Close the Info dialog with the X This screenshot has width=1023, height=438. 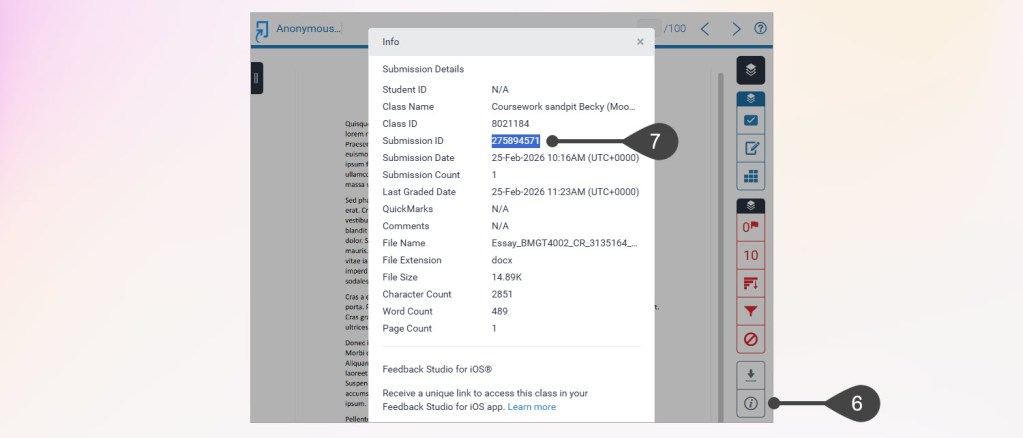tap(640, 42)
